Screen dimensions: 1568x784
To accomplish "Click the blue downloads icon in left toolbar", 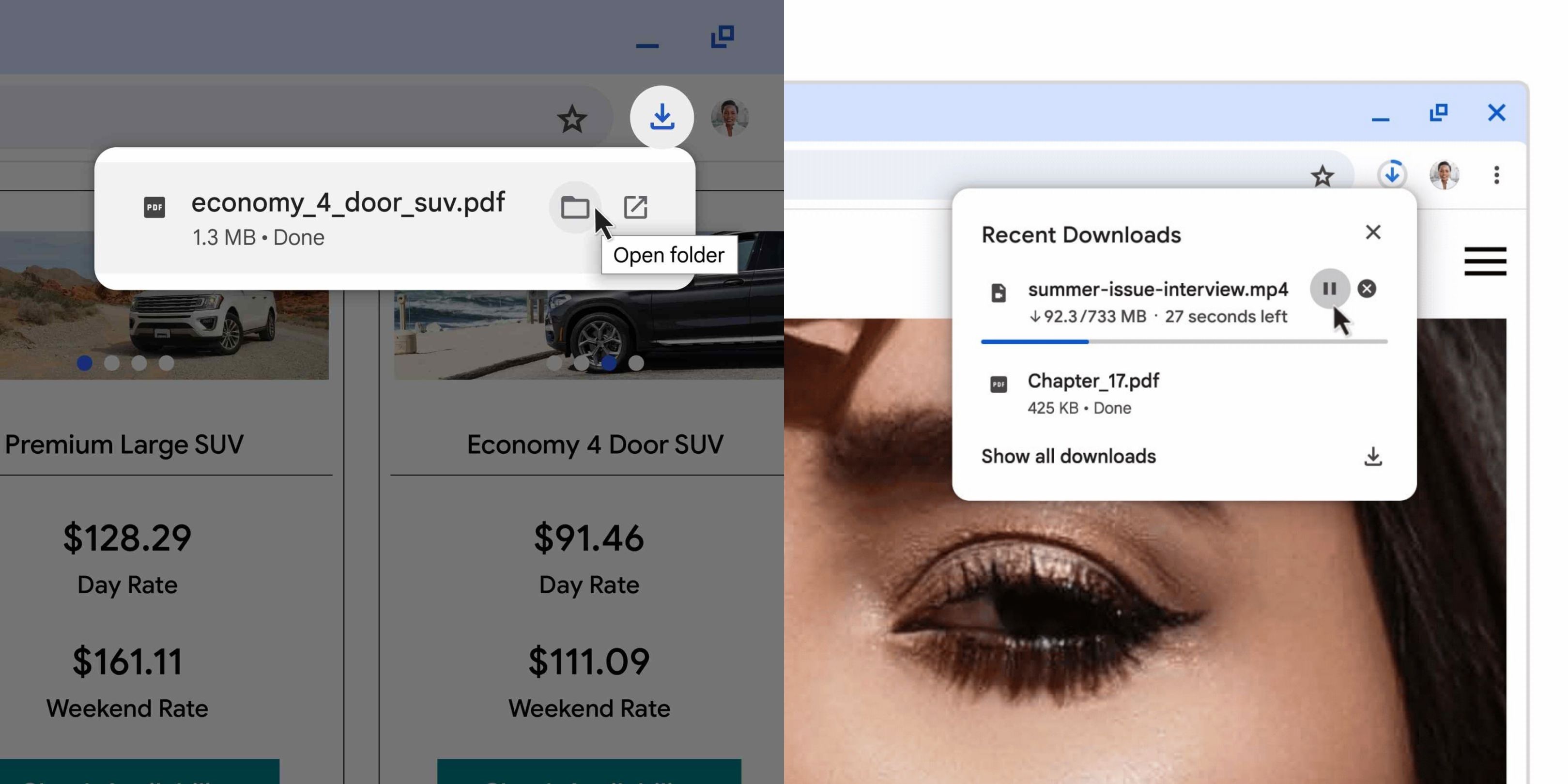I will (661, 117).
